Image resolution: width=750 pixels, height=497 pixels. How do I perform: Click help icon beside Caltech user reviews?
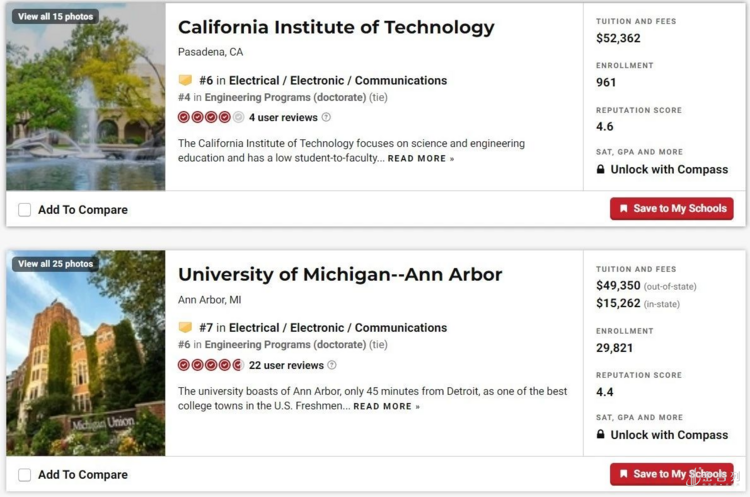[x=326, y=117]
